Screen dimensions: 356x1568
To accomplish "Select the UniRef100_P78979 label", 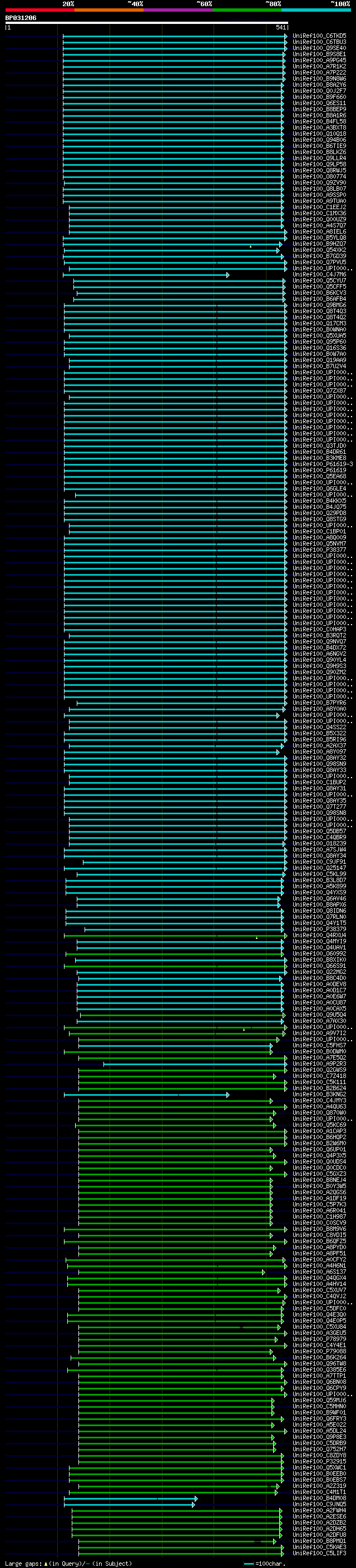I will pyautogui.click(x=319, y=1339).
